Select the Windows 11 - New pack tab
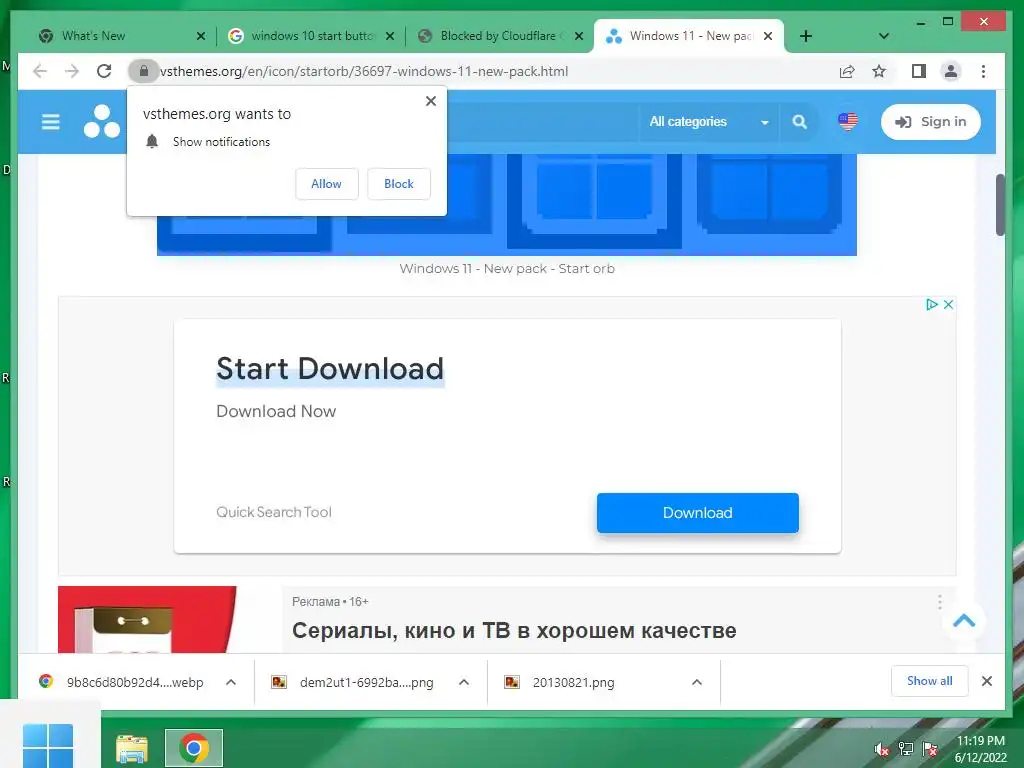The height and width of the screenshot is (768, 1024). (x=690, y=36)
